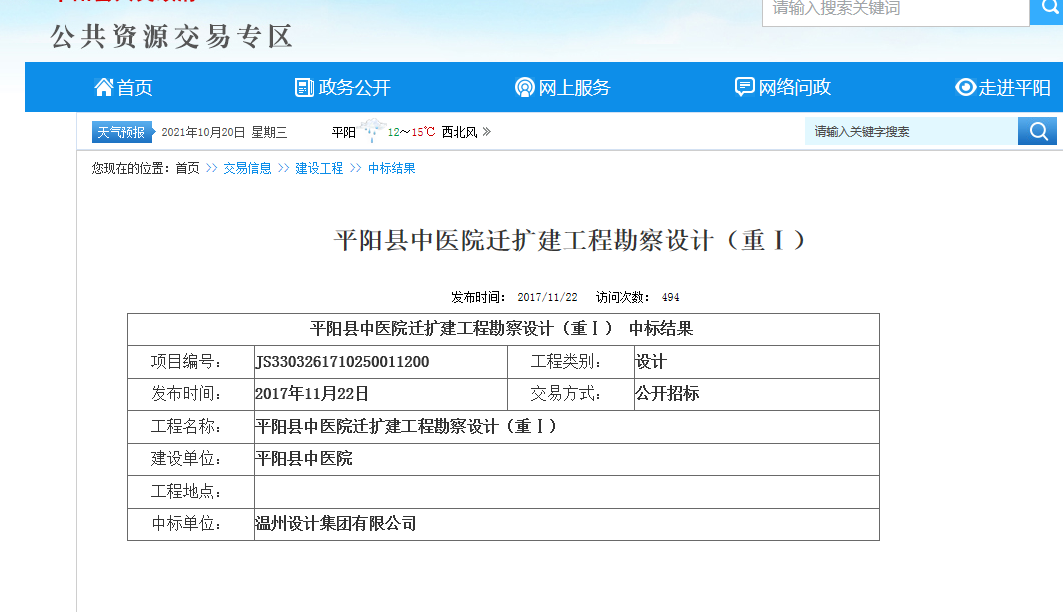Go to 网络问政 section

coord(795,88)
